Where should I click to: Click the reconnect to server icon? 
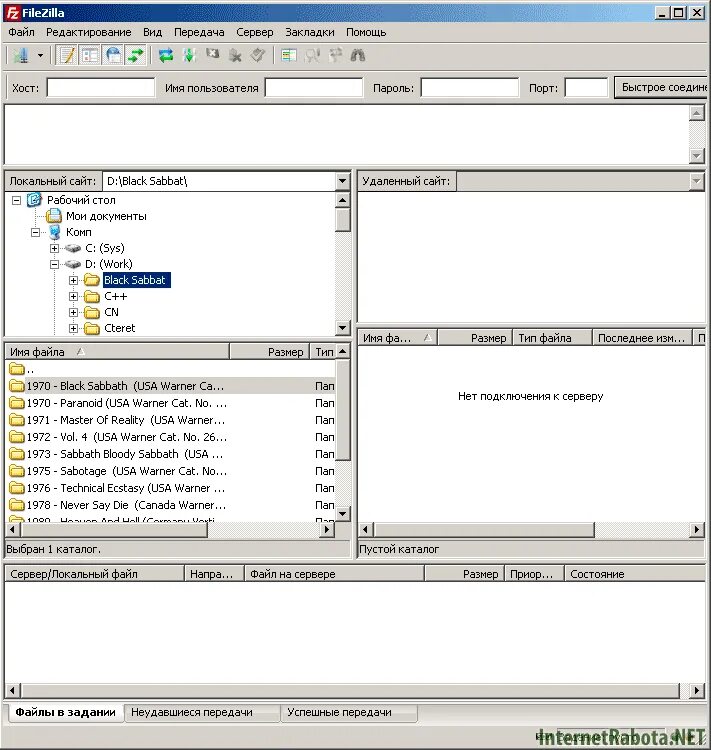258,55
